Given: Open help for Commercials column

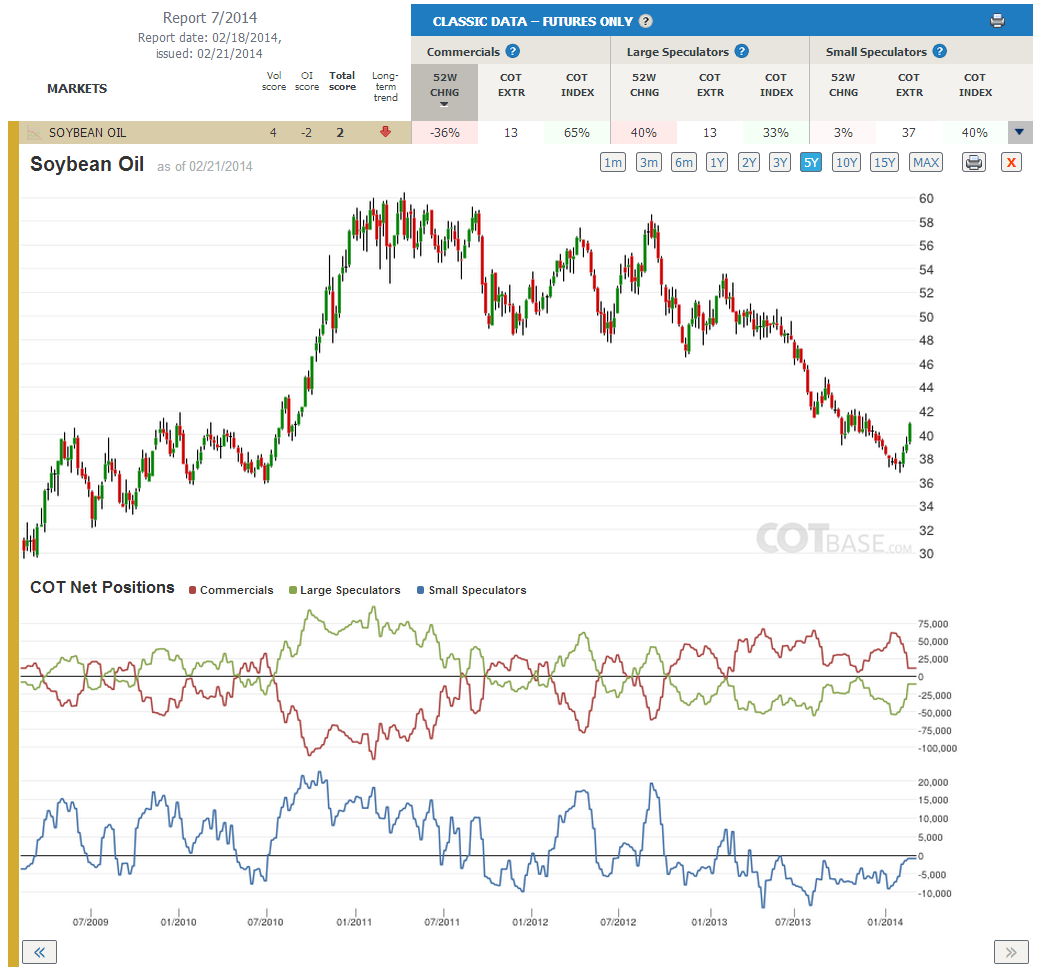Looking at the screenshot, I should pos(513,51).
